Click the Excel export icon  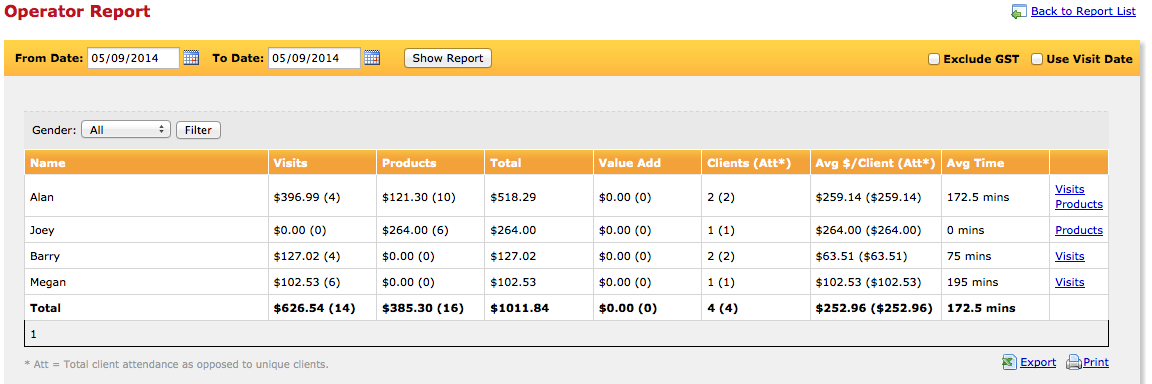tap(1009, 362)
